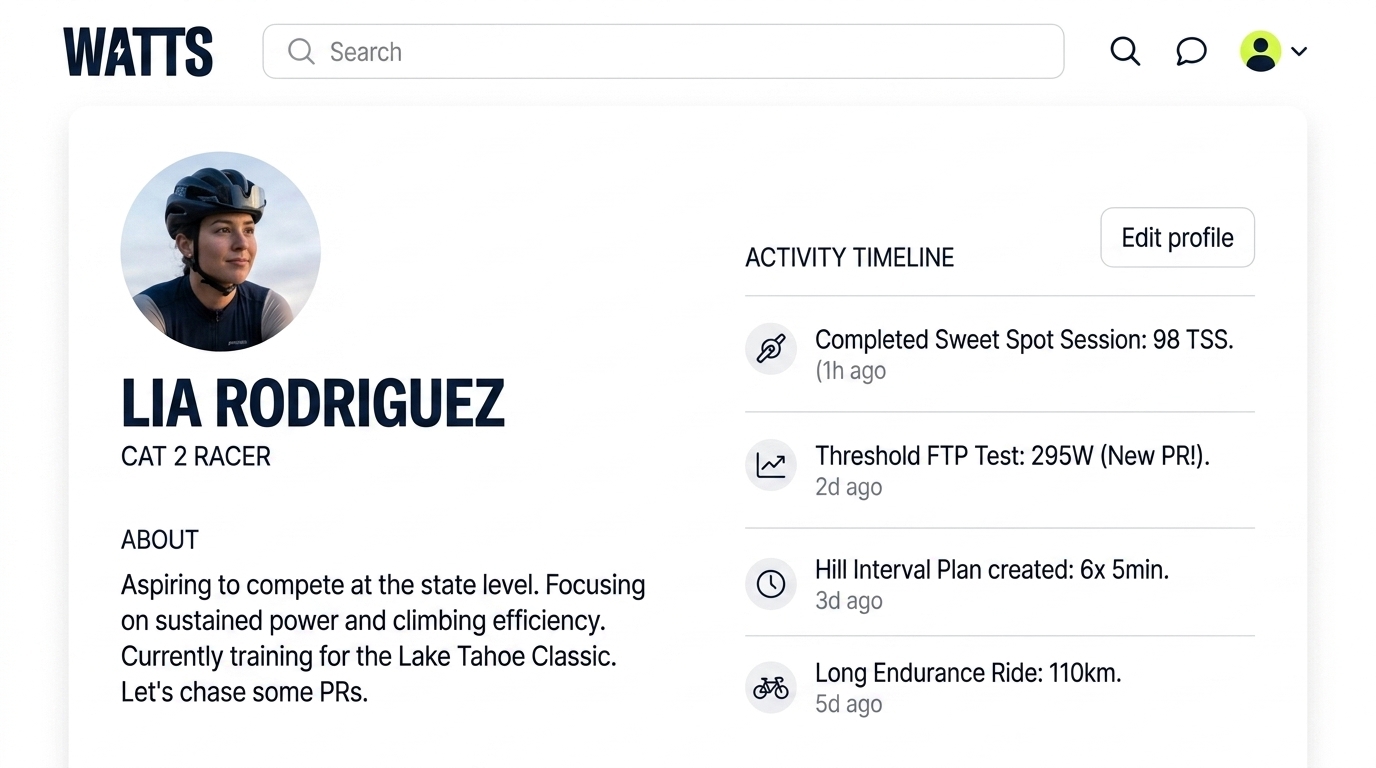Screen dimensions: 1376x768
Task: Select the Hill Interval Plan created entry
Action: click(x=991, y=570)
